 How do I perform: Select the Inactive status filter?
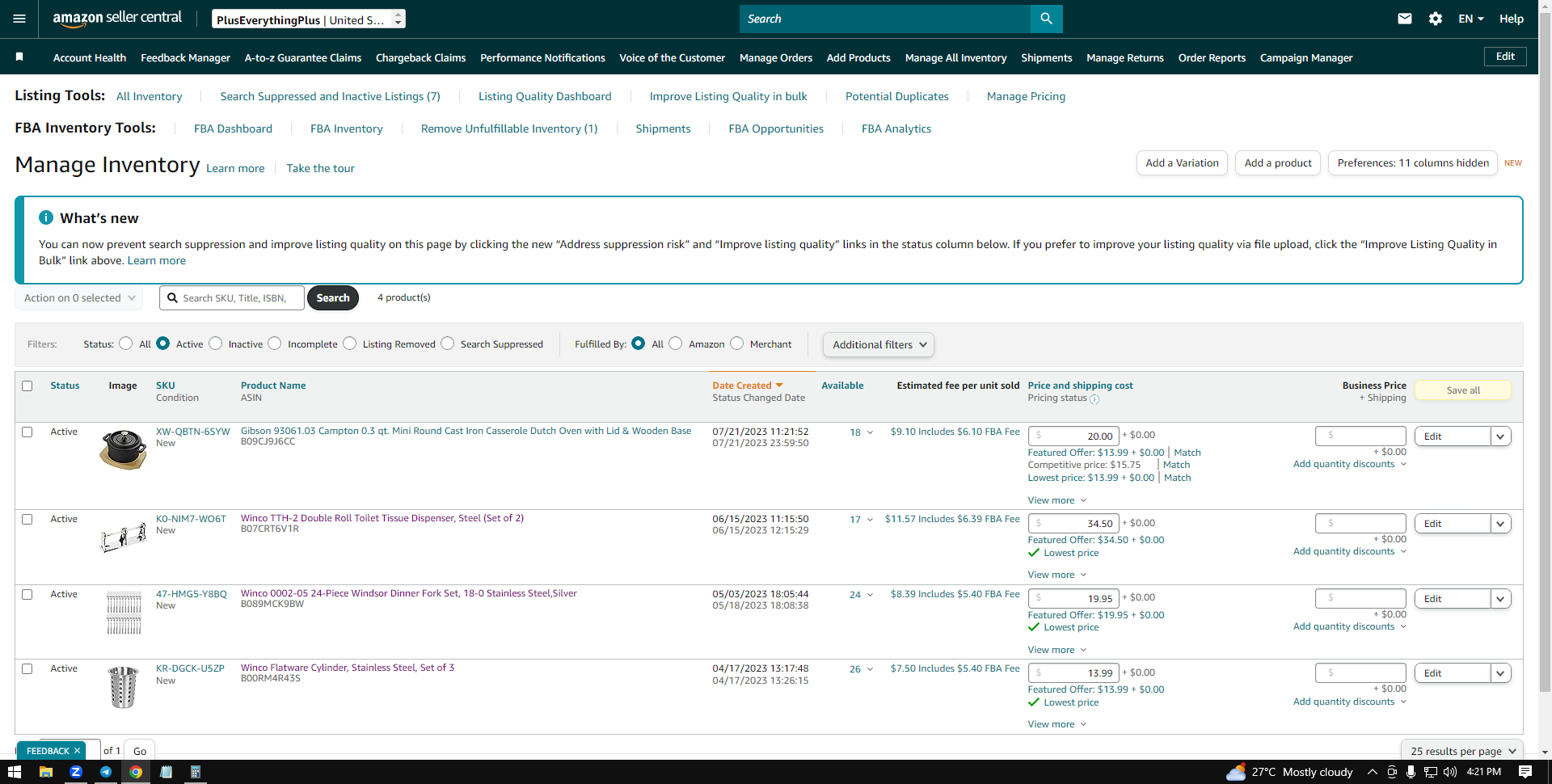point(215,344)
